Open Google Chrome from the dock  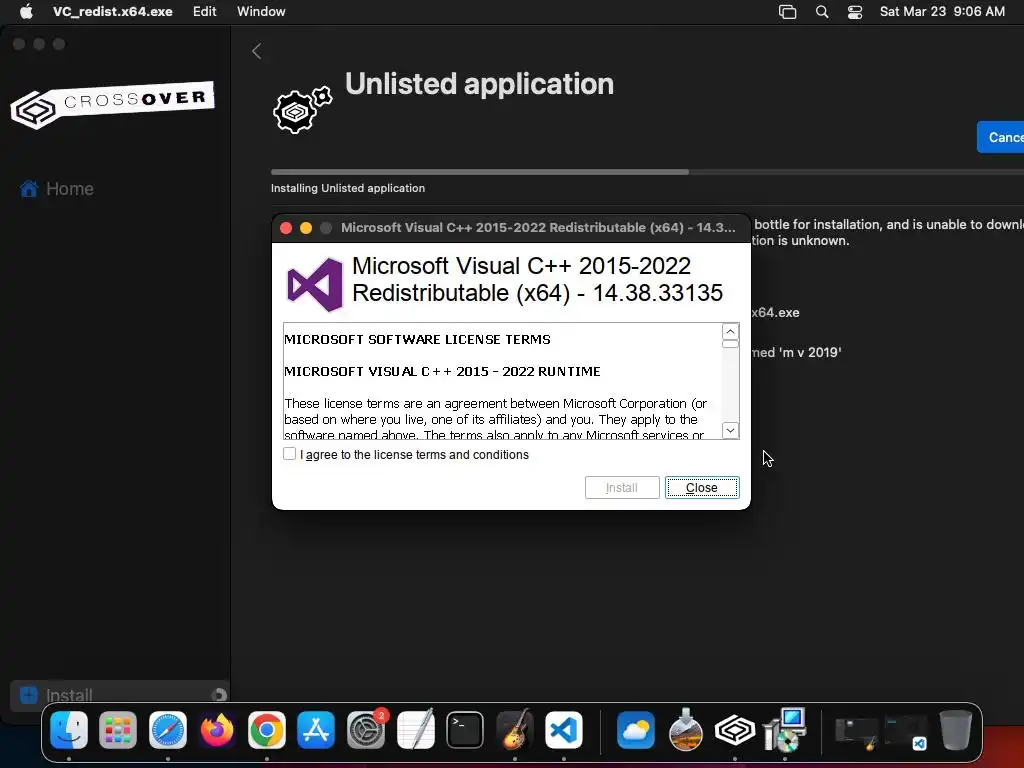click(266, 730)
